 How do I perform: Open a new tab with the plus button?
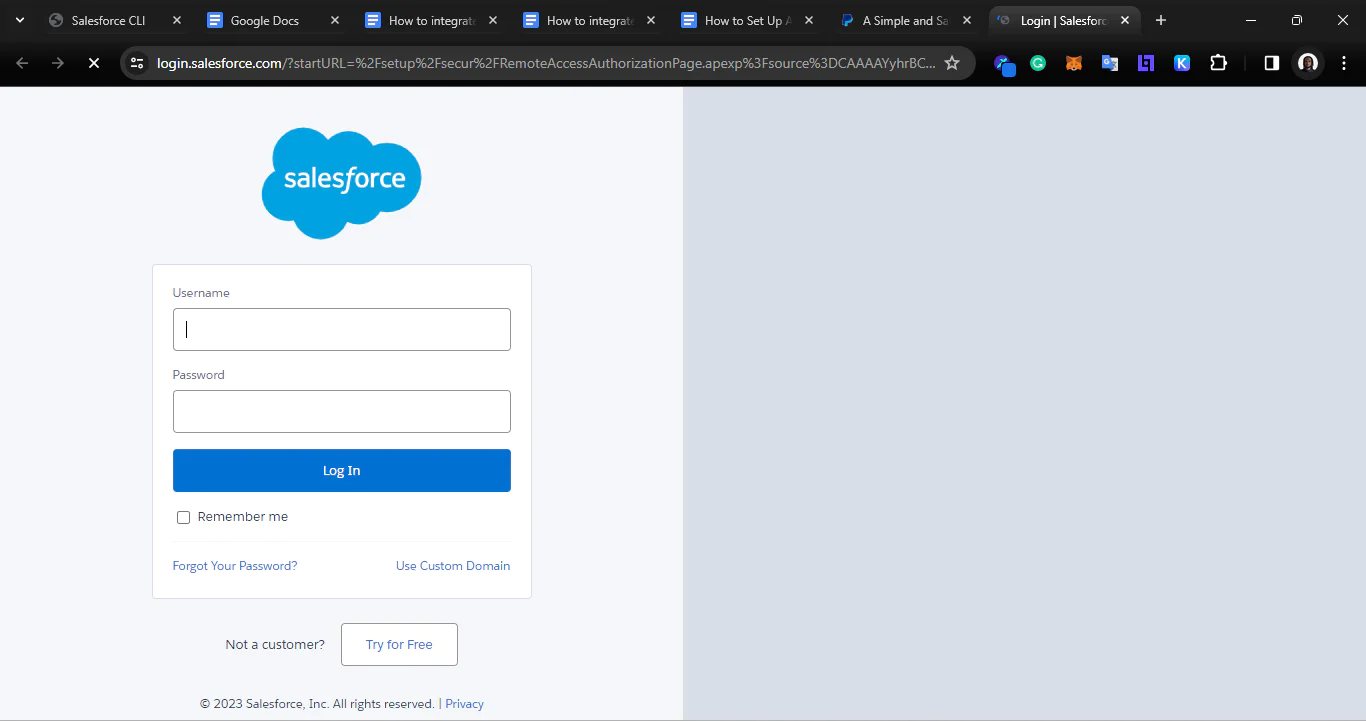point(1161,20)
